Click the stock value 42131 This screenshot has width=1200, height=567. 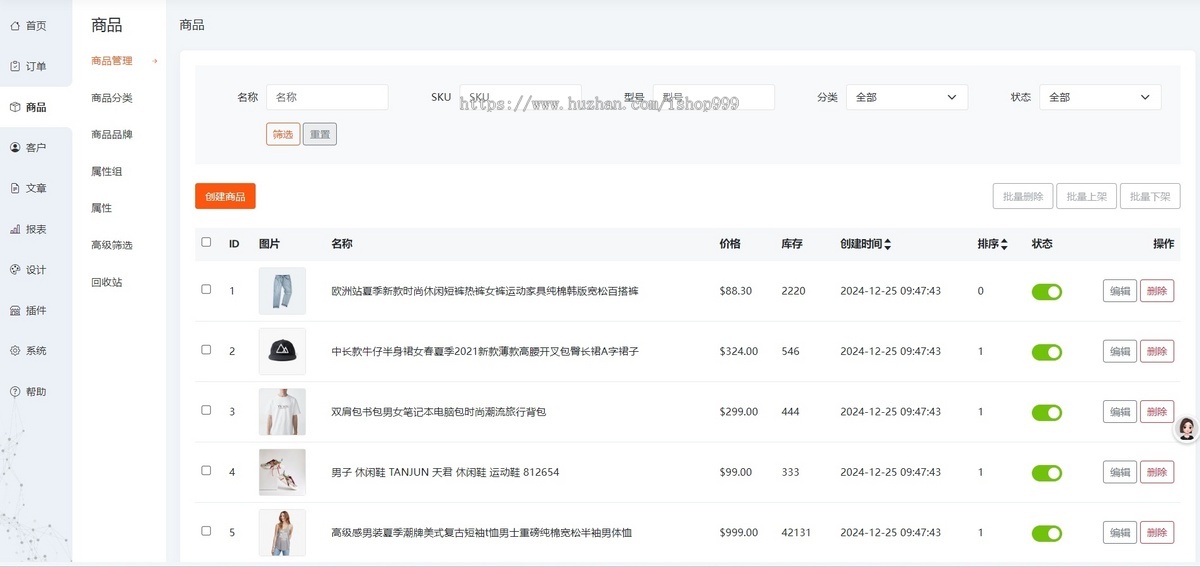pos(797,533)
